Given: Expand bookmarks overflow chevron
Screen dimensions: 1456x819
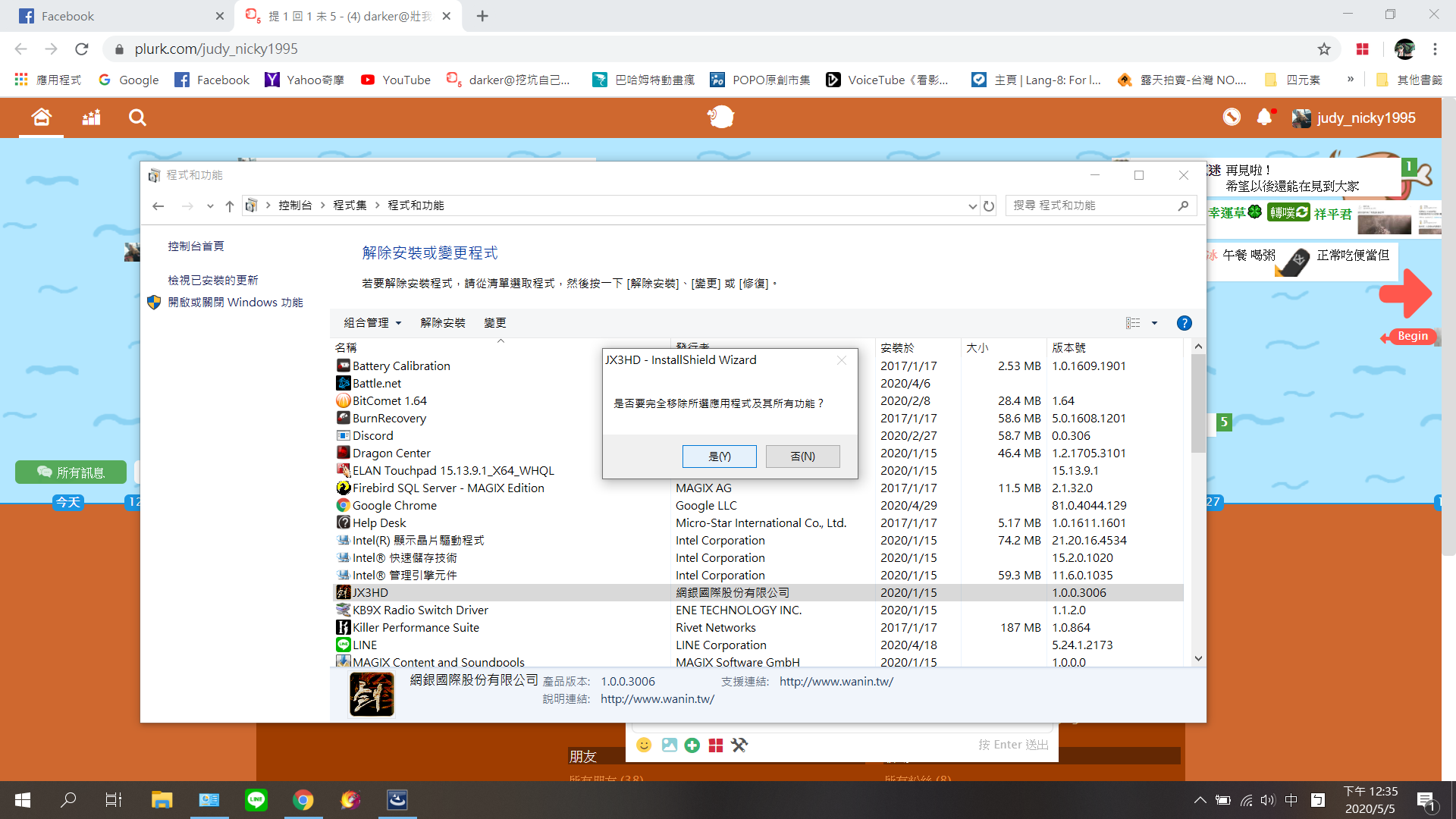Looking at the screenshot, I should coord(1351,80).
